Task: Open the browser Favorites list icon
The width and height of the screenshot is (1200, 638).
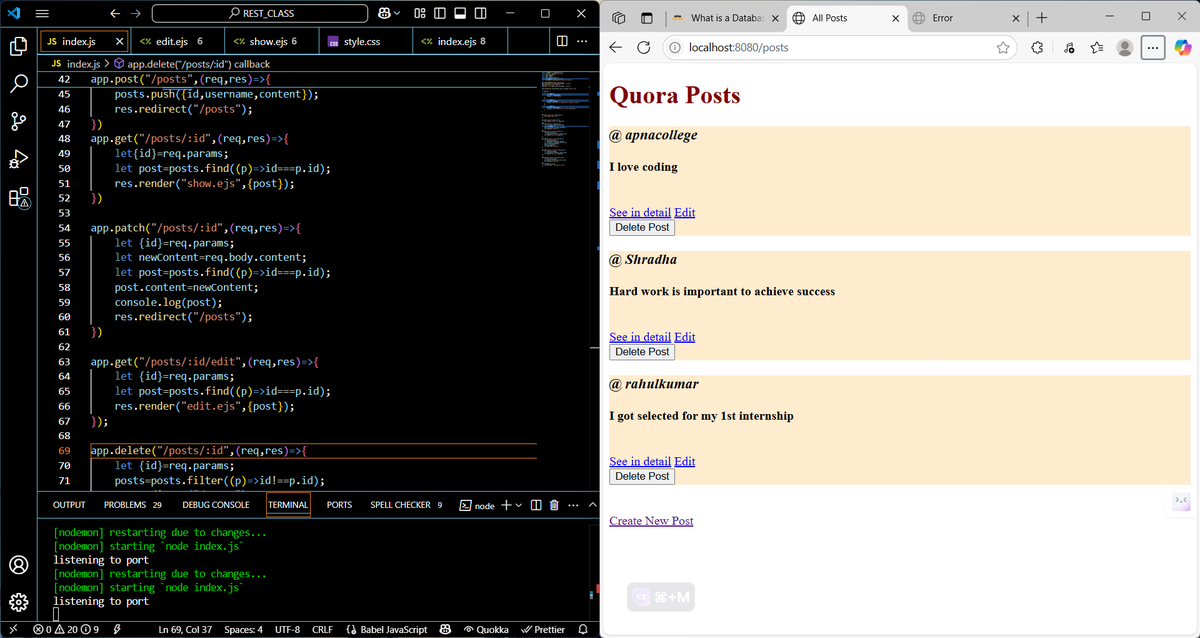Action: pyautogui.click(x=1096, y=48)
